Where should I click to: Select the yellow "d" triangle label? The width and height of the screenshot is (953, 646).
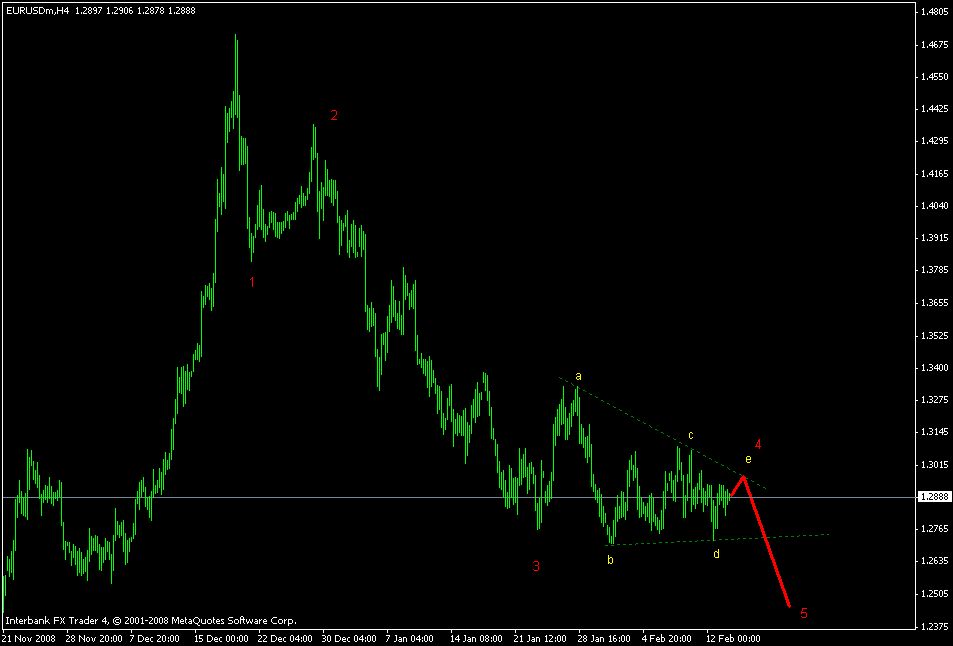click(716, 554)
